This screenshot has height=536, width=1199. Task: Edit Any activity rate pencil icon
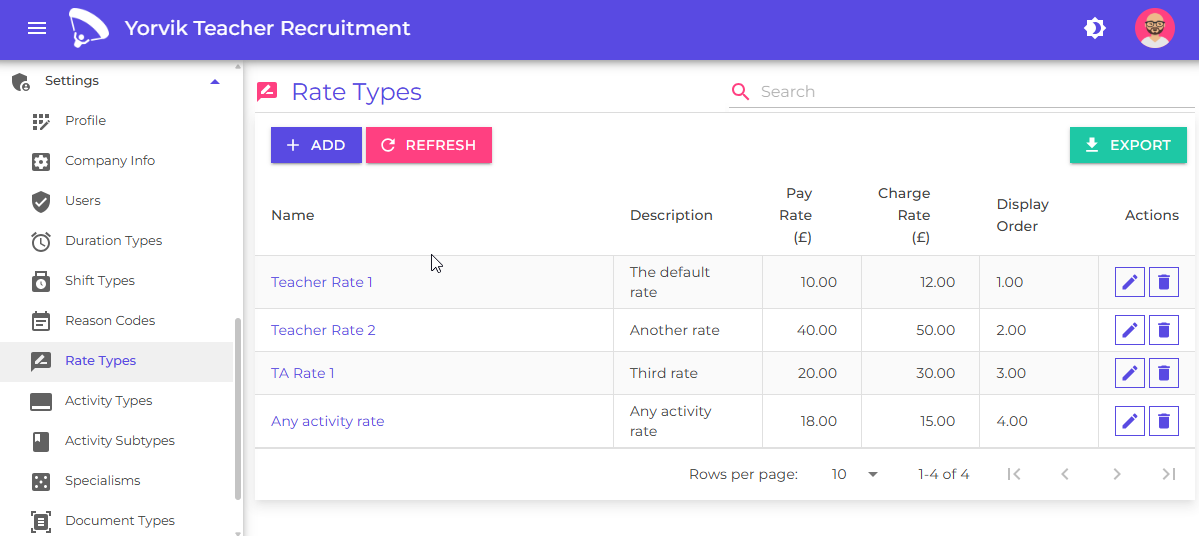(1129, 421)
